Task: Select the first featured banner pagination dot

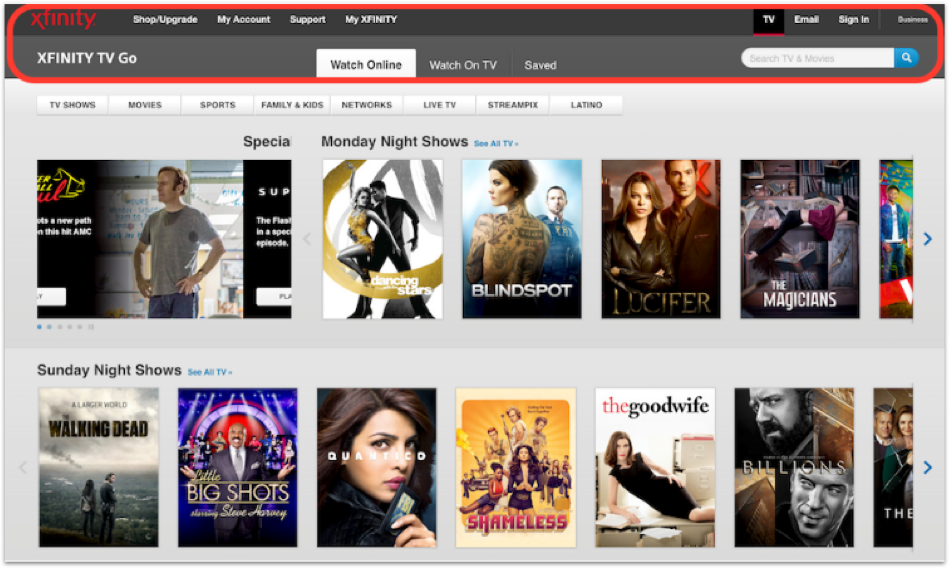Action: pos(39,327)
